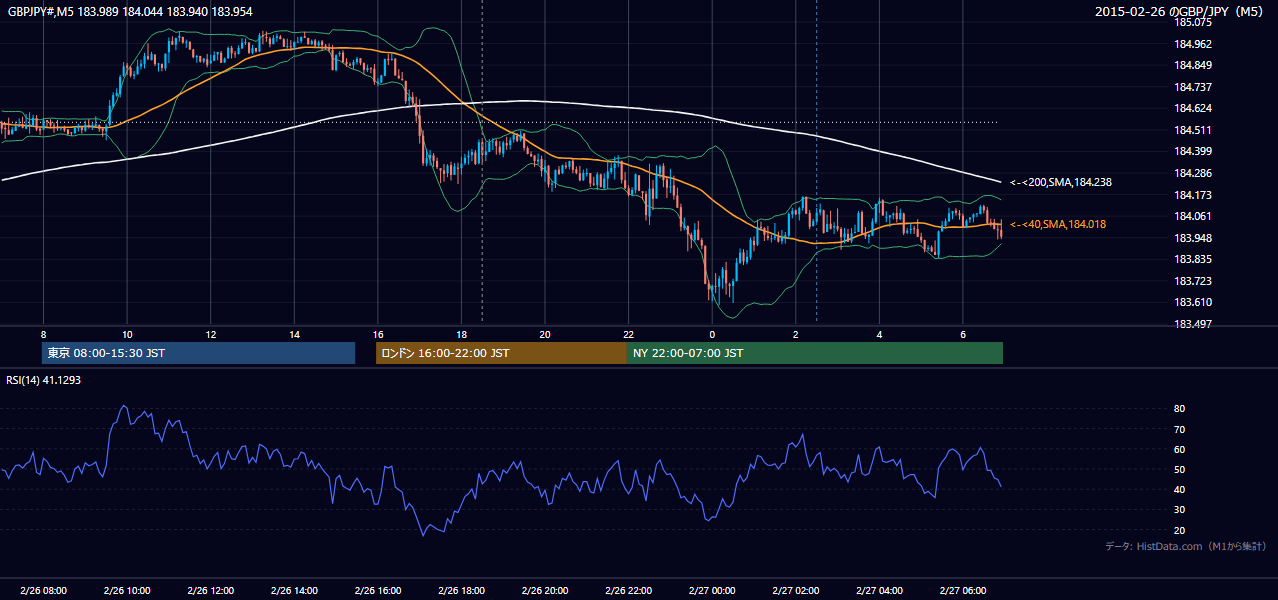1278x600 pixels.
Task: Click price axis value 184.737
Action: pos(1193,87)
